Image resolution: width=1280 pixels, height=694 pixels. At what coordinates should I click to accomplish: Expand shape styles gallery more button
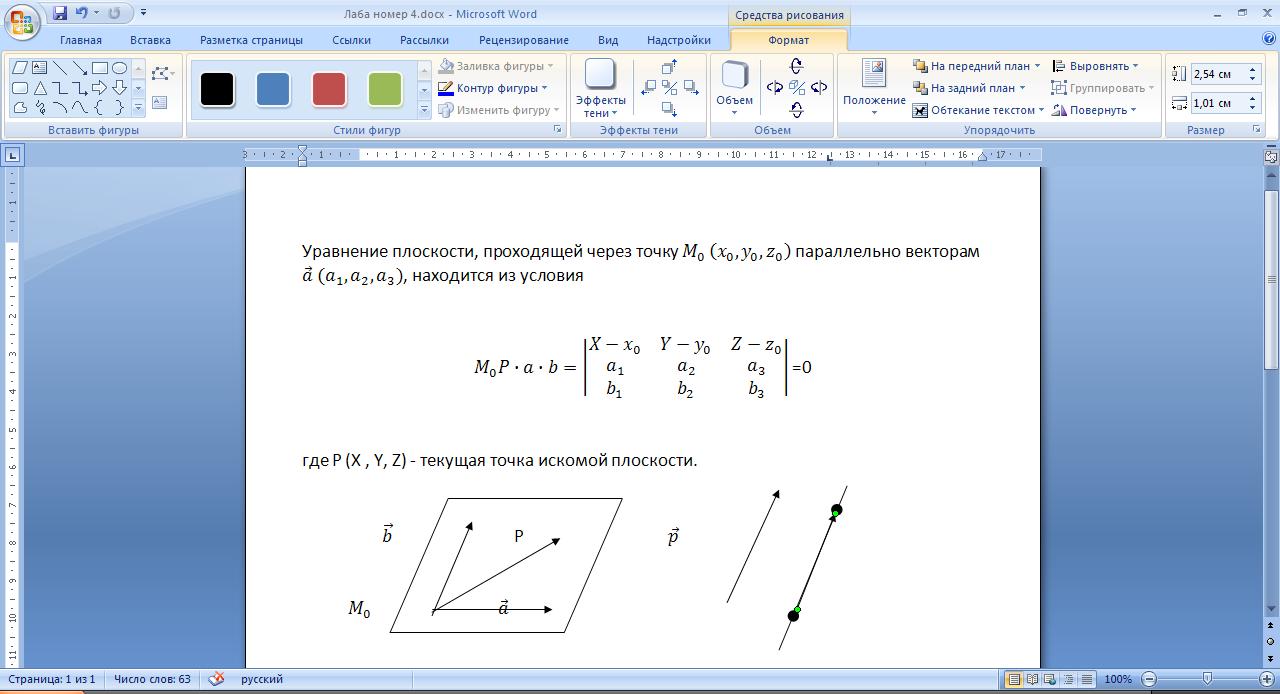tap(424, 109)
